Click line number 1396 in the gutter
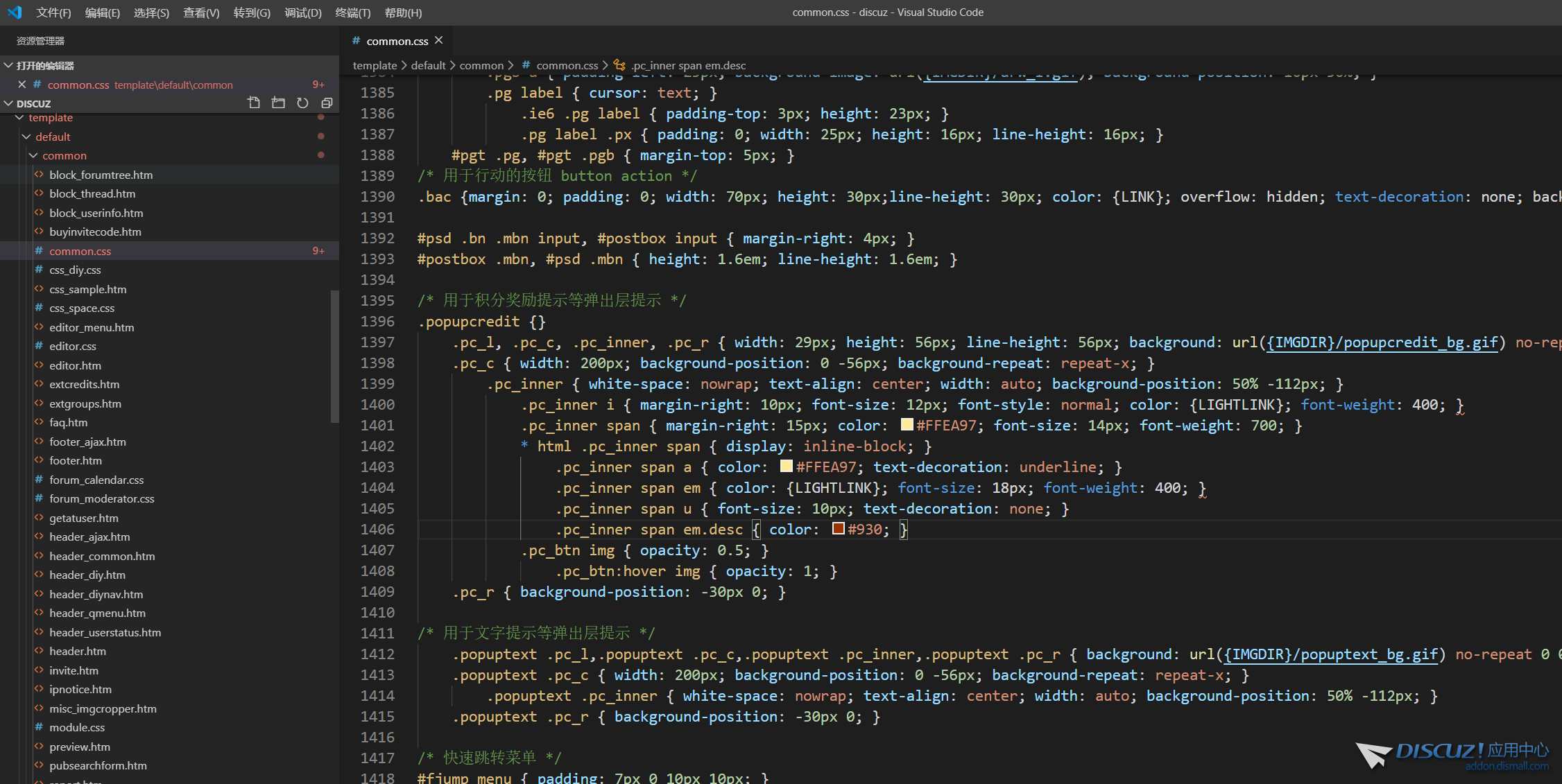 click(377, 322)
